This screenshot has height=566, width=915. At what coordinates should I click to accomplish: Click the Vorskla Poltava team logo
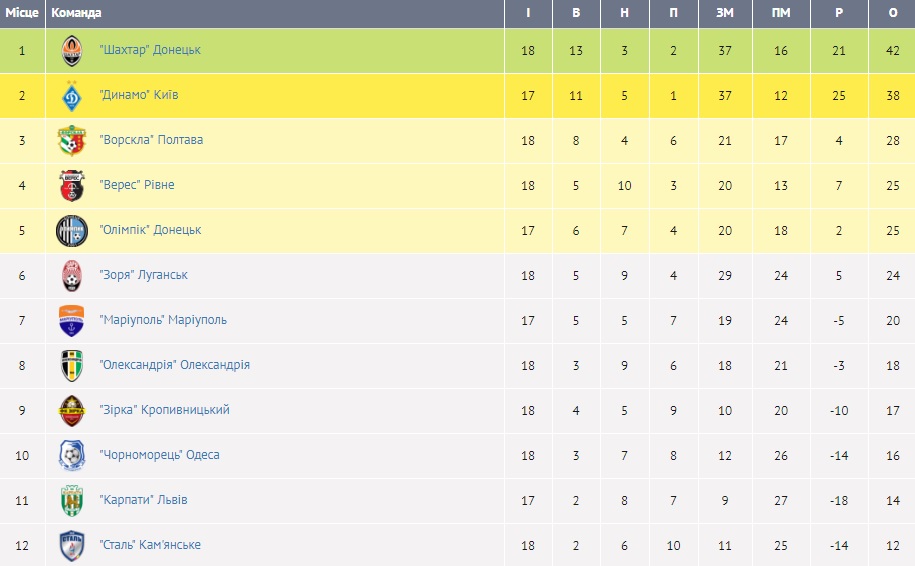coord(72,140)
